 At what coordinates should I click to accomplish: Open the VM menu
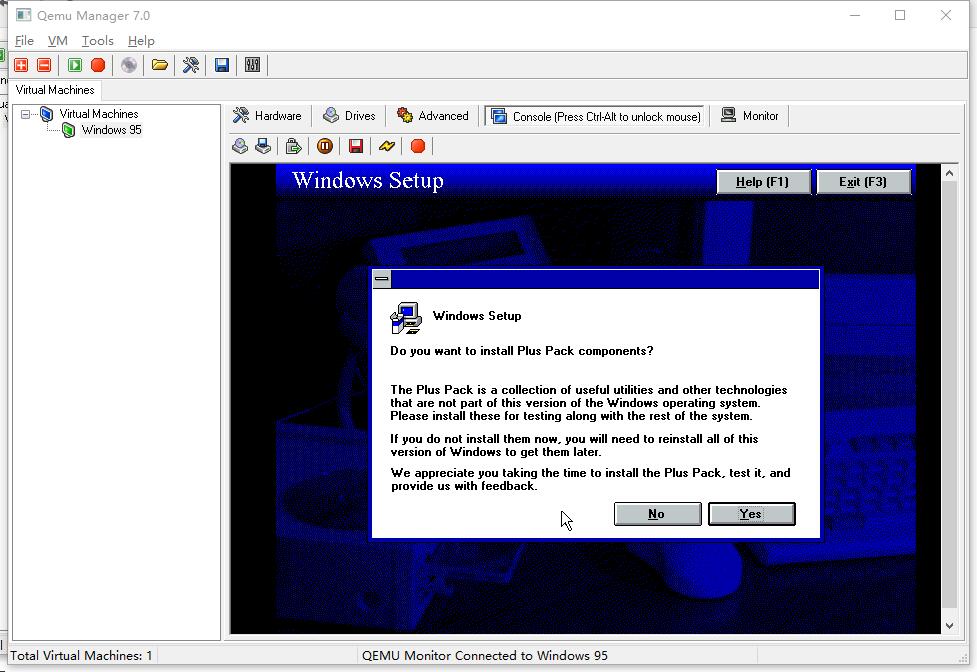(57, 41)
